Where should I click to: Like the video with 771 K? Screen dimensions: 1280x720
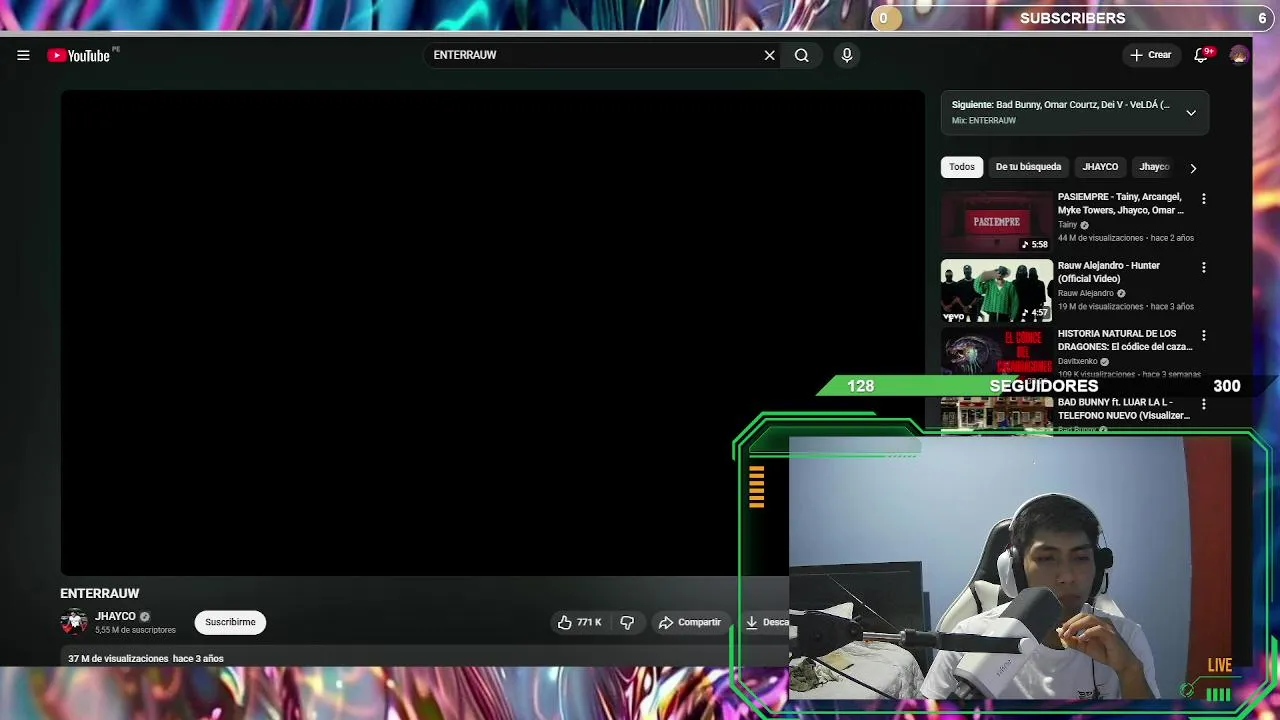(x=580, y=622)
